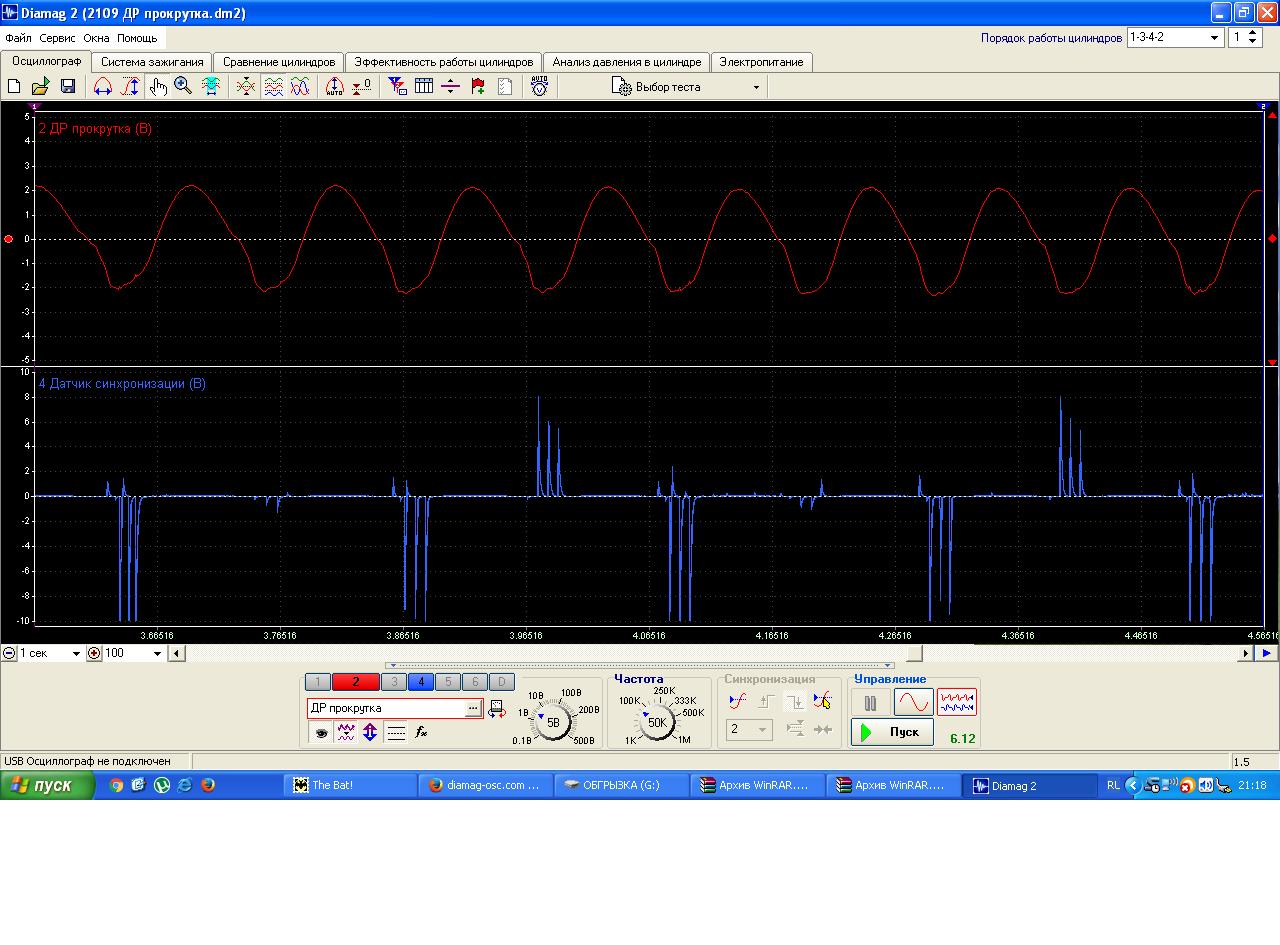
Task: Click the notes document icon in toolbar
Action: coord(505,87)
